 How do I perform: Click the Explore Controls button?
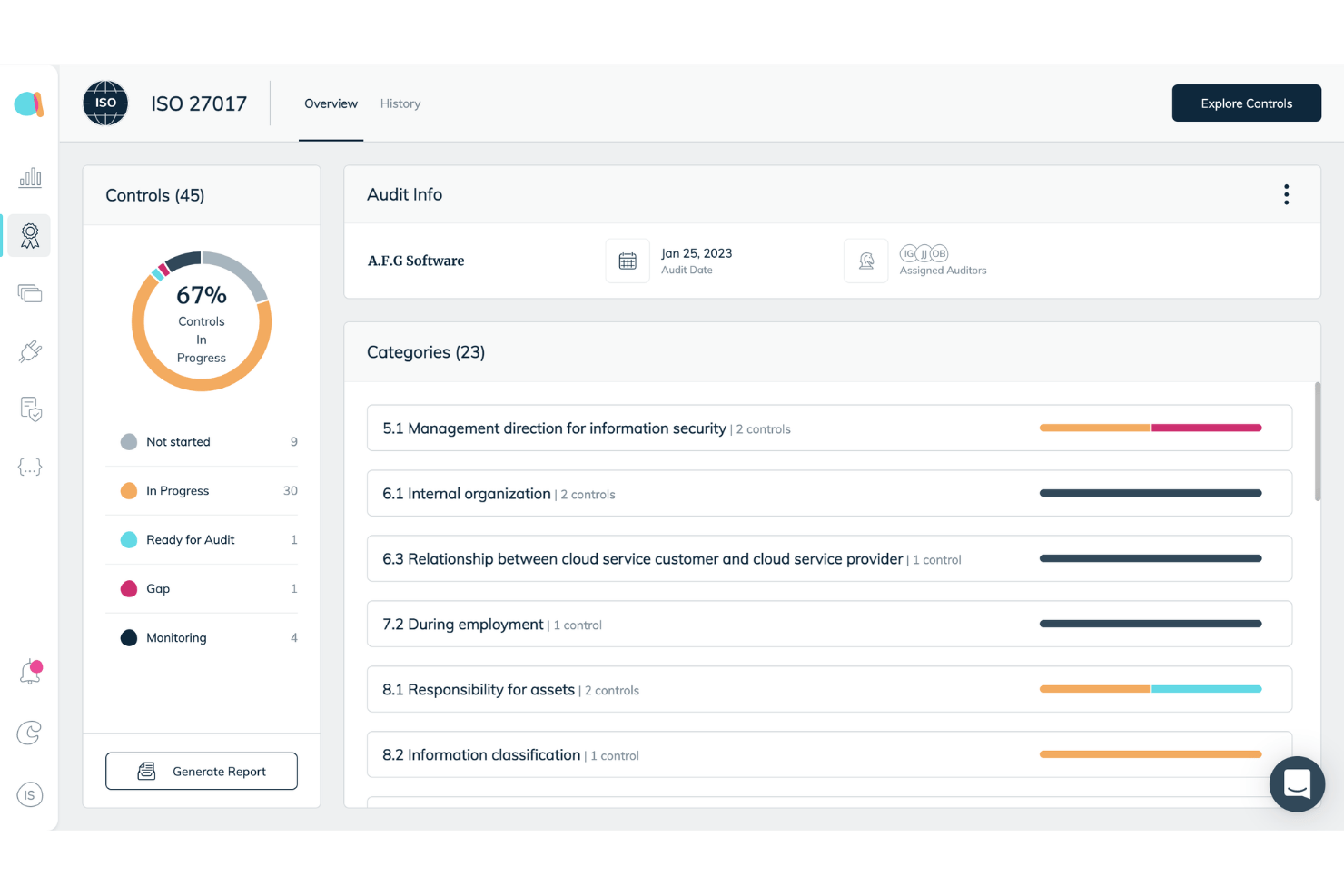(x=1247, y=103)
